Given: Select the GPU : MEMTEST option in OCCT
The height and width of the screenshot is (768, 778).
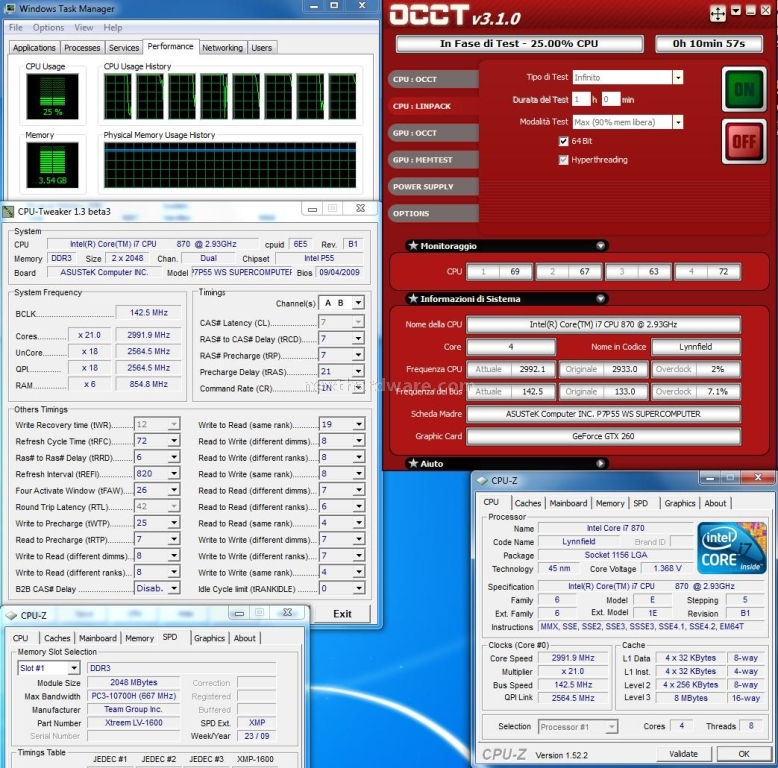Looking at the screenshot, I should [433, 160].
